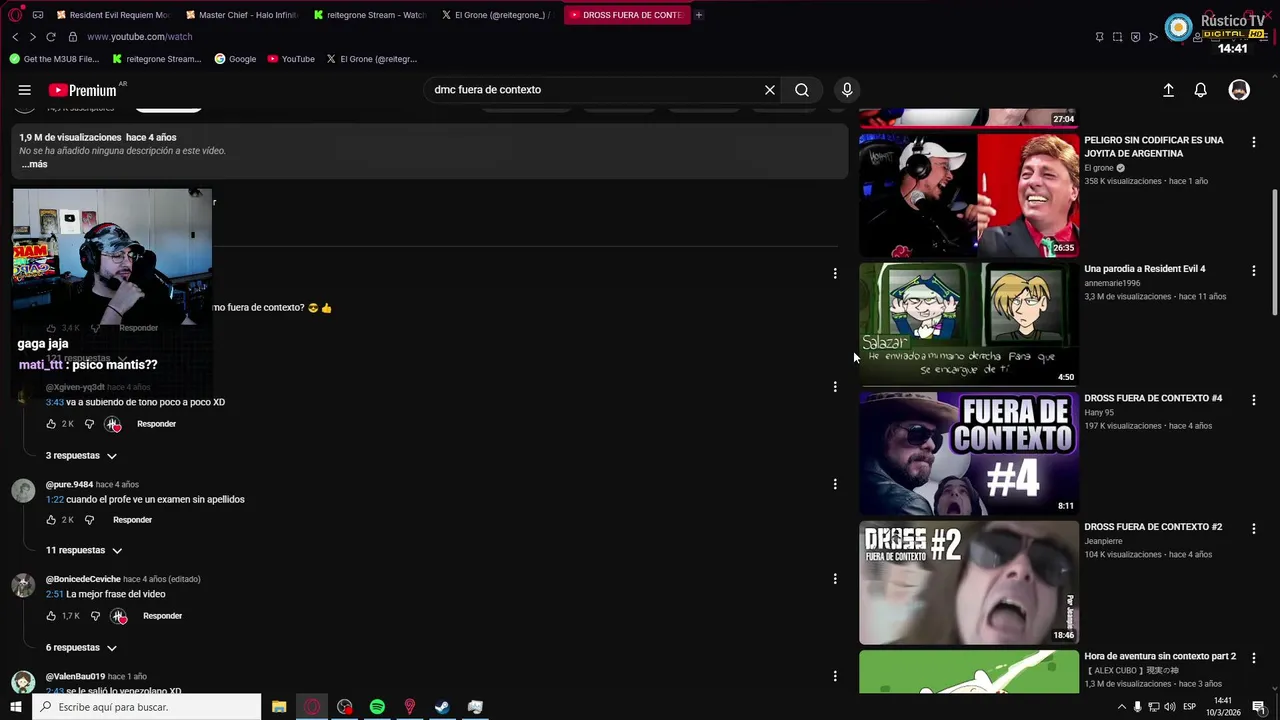Open options for 'DROSS FUERA DE CONTEXTO #2' video
The image size is (1280, 720).
(1253, 528)
